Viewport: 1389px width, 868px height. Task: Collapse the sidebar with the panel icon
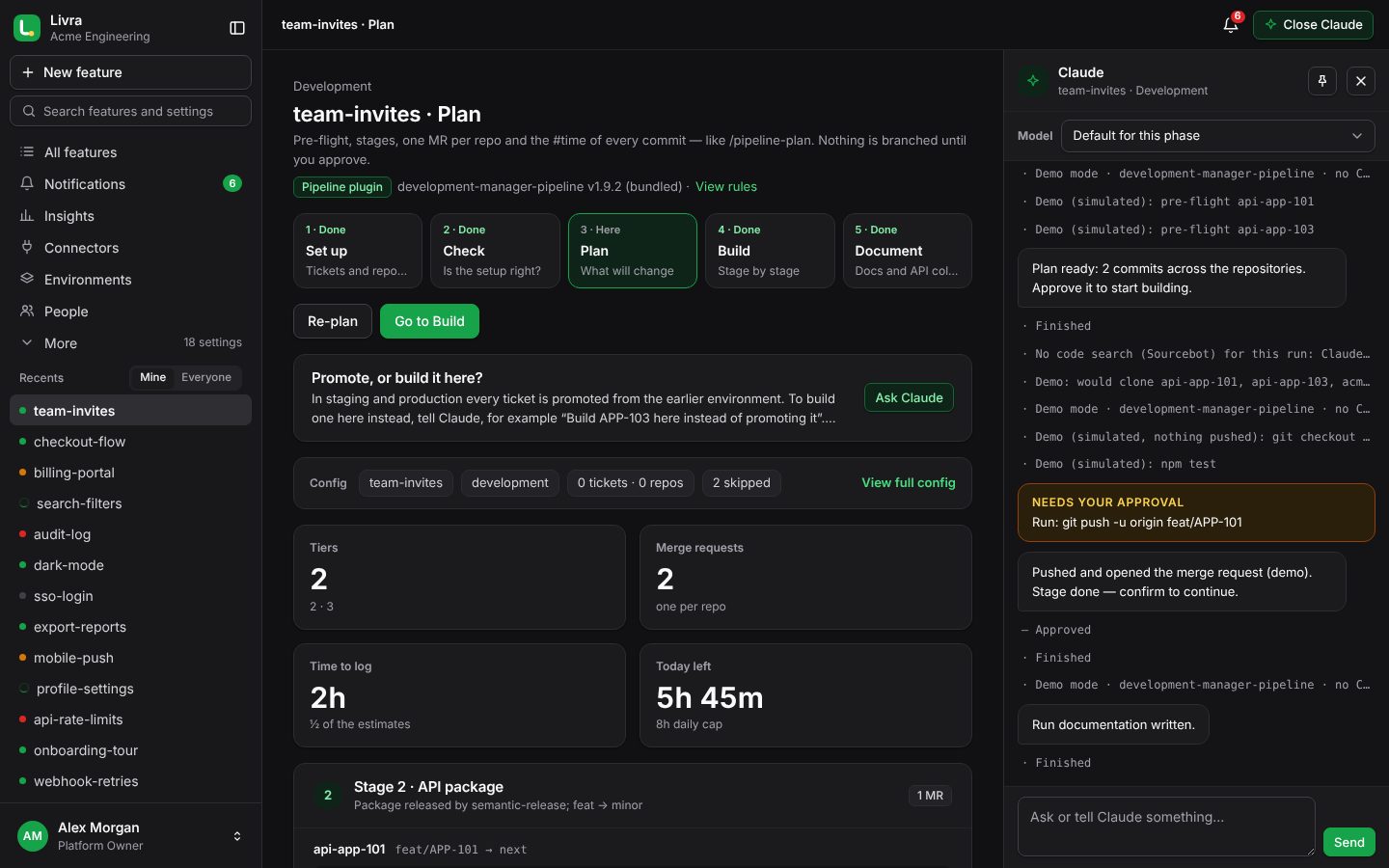point(237,28)
